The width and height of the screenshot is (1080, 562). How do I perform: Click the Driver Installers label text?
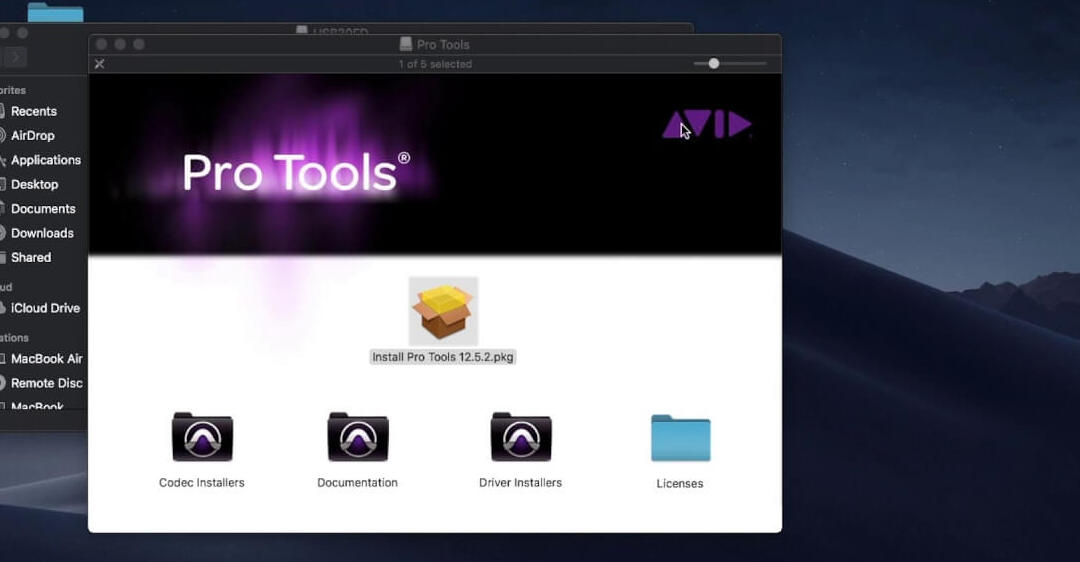pos(521,483)
